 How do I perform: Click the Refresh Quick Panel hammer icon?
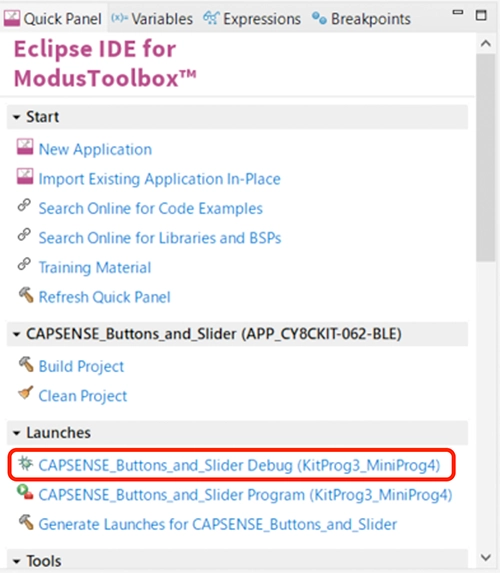point(26,295)
